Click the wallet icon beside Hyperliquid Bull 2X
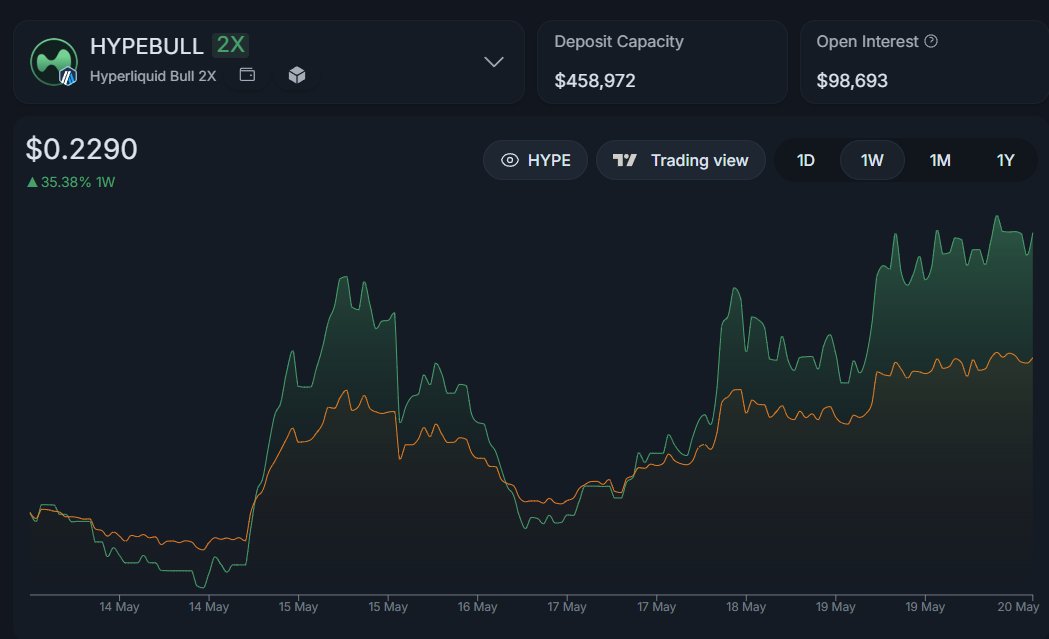The image size is (1049, 639). (x=247, y=75)
